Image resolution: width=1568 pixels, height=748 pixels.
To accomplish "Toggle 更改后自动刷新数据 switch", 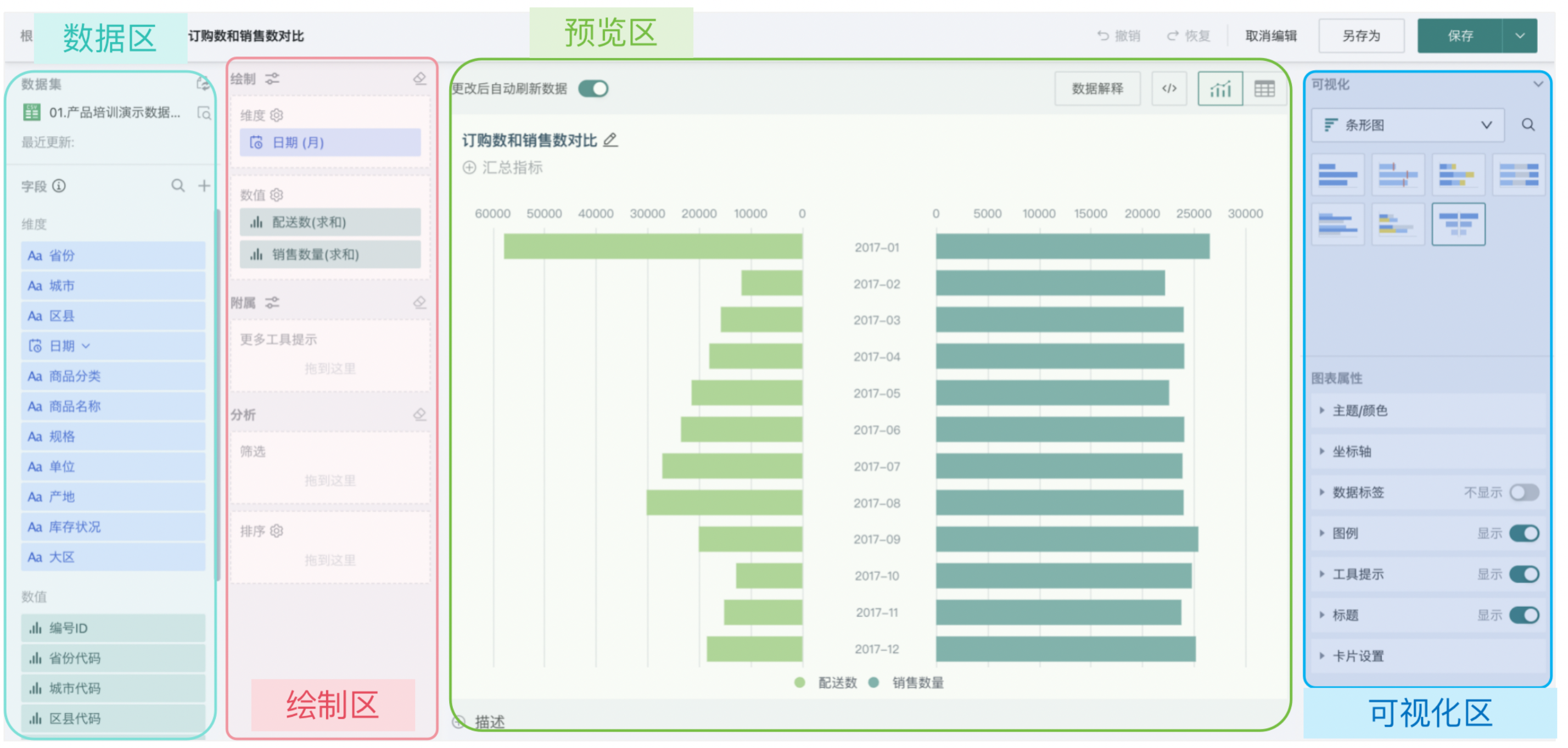I will (593, 89).
